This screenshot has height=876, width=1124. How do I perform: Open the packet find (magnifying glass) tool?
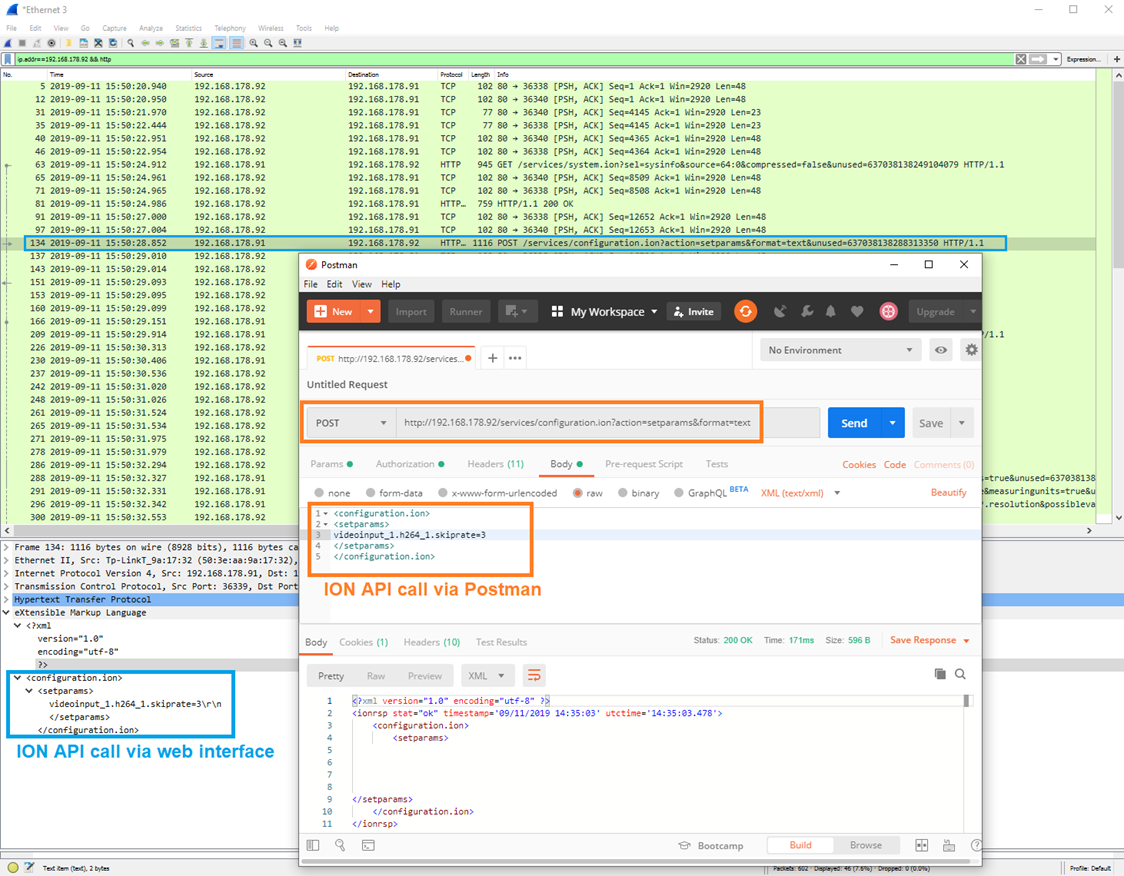pos(130,44)
